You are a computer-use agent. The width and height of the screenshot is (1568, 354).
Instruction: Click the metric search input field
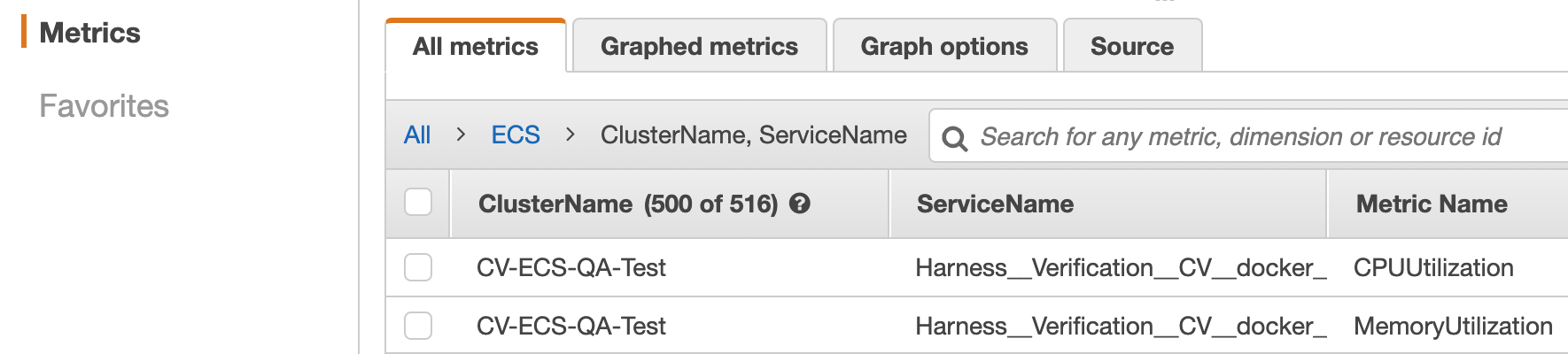(x=1248, y=136)
